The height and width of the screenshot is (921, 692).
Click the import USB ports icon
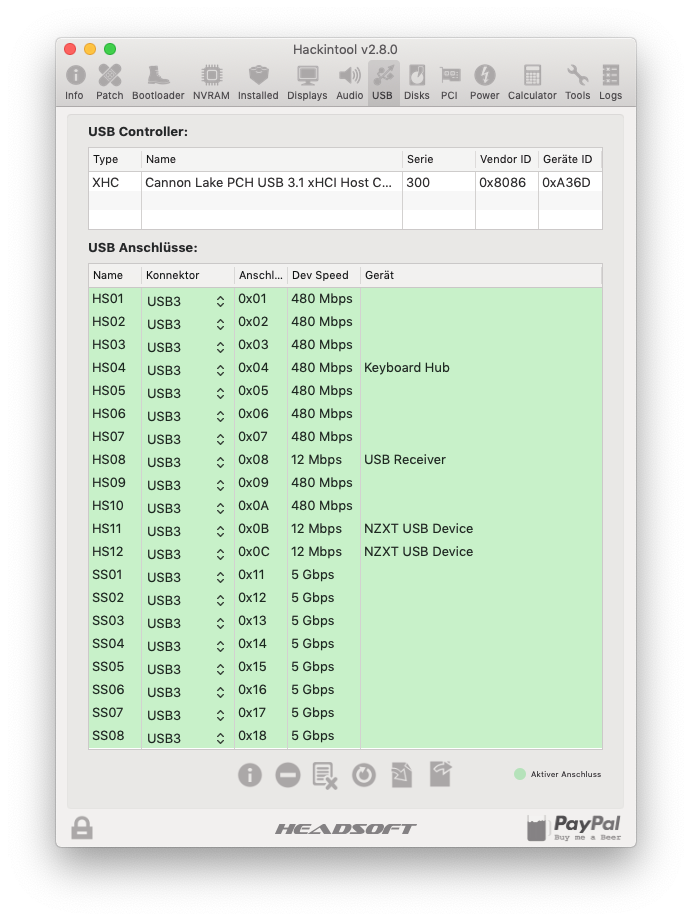coord(402,775)
